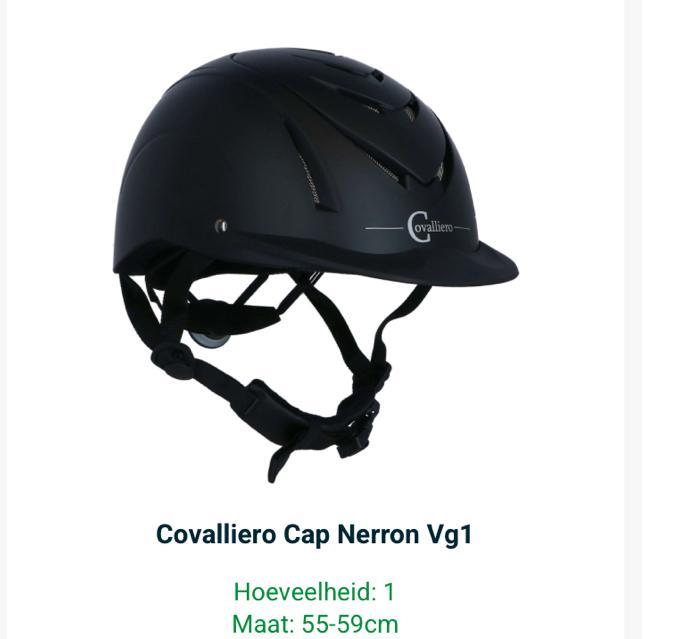Screen dimensions: 682x639
Task: Click the word Covalliero in the title
Action: tap(216, 535)
